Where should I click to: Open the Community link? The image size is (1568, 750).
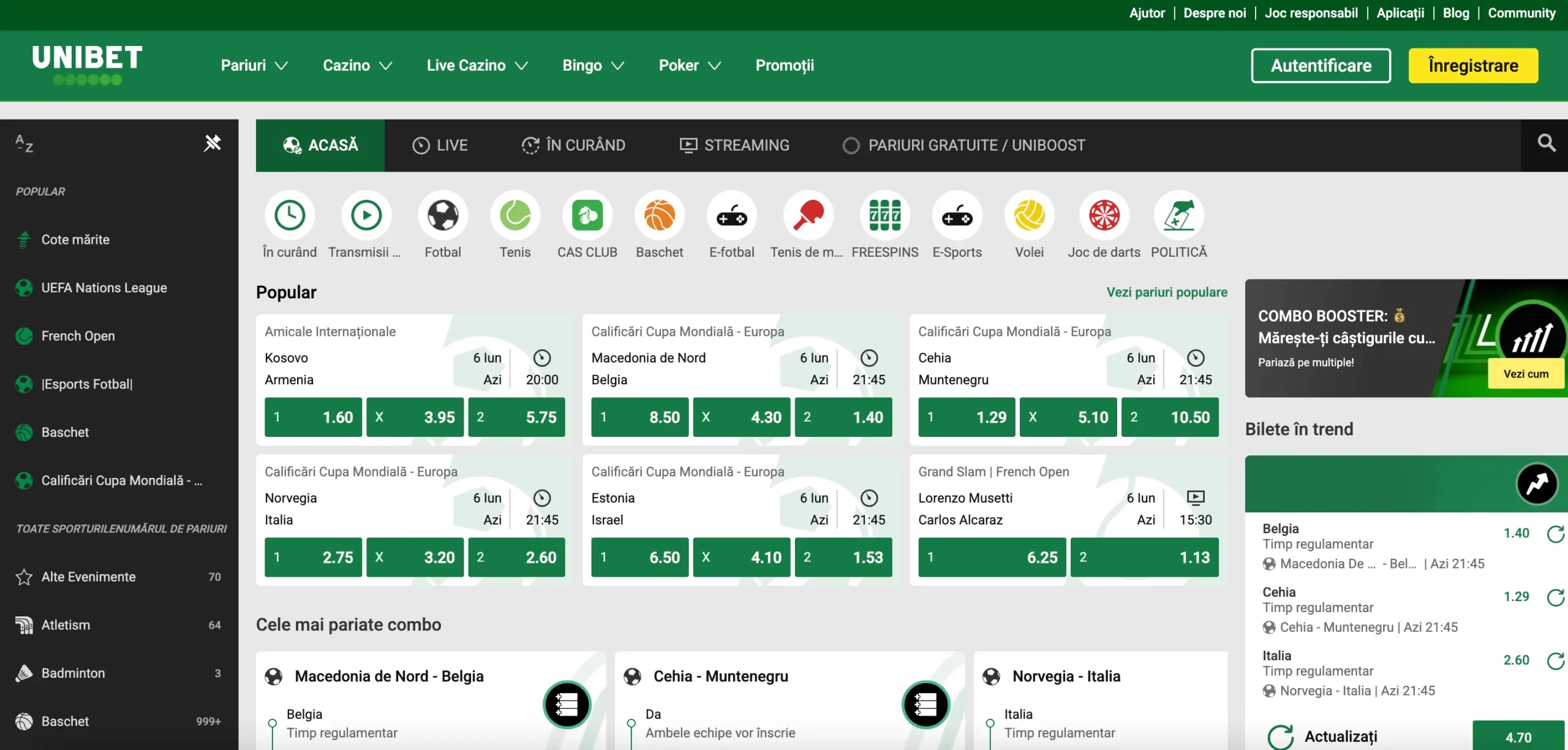coord(1521,13)
